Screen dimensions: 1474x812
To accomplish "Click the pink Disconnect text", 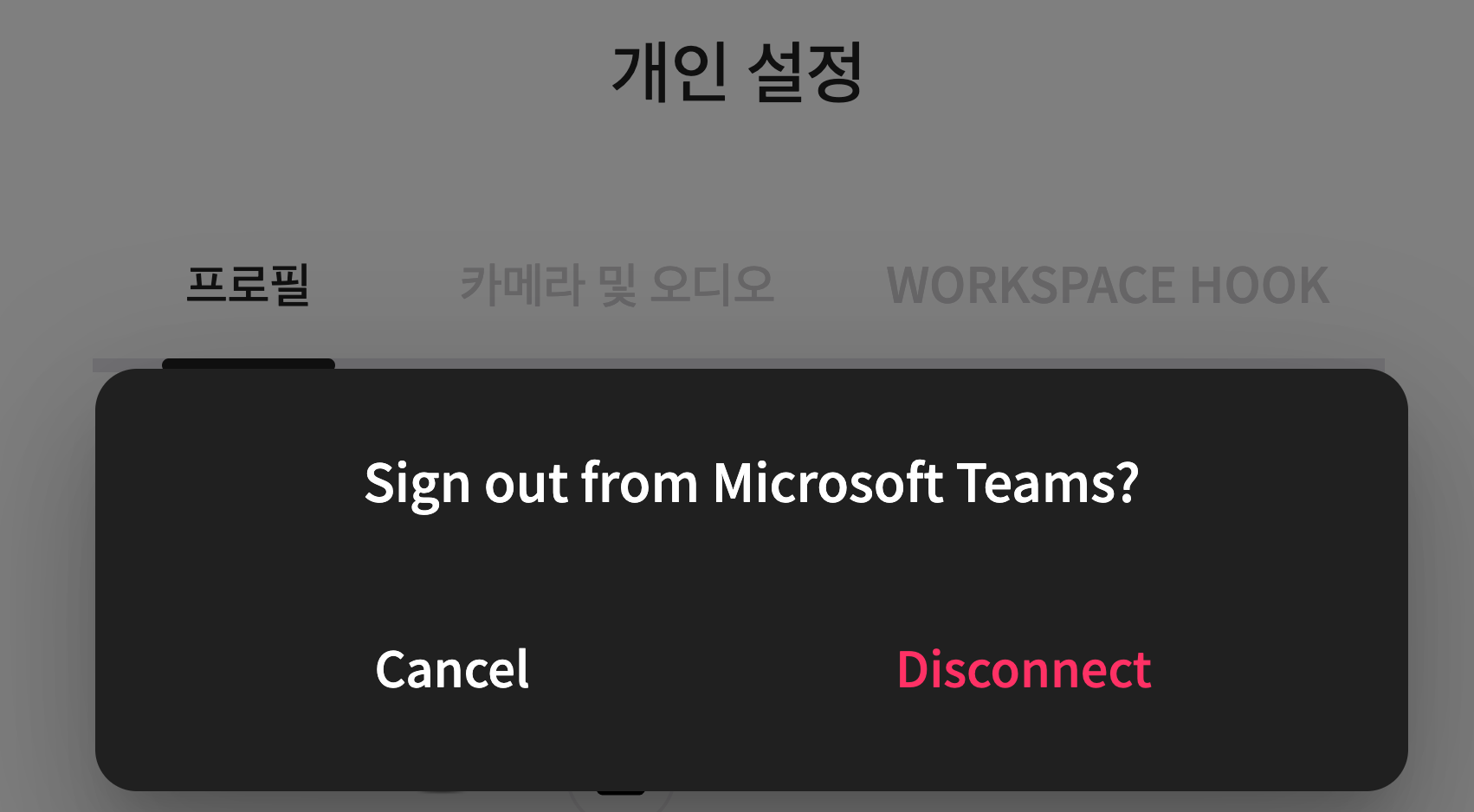I will (x=1024, y=669).
